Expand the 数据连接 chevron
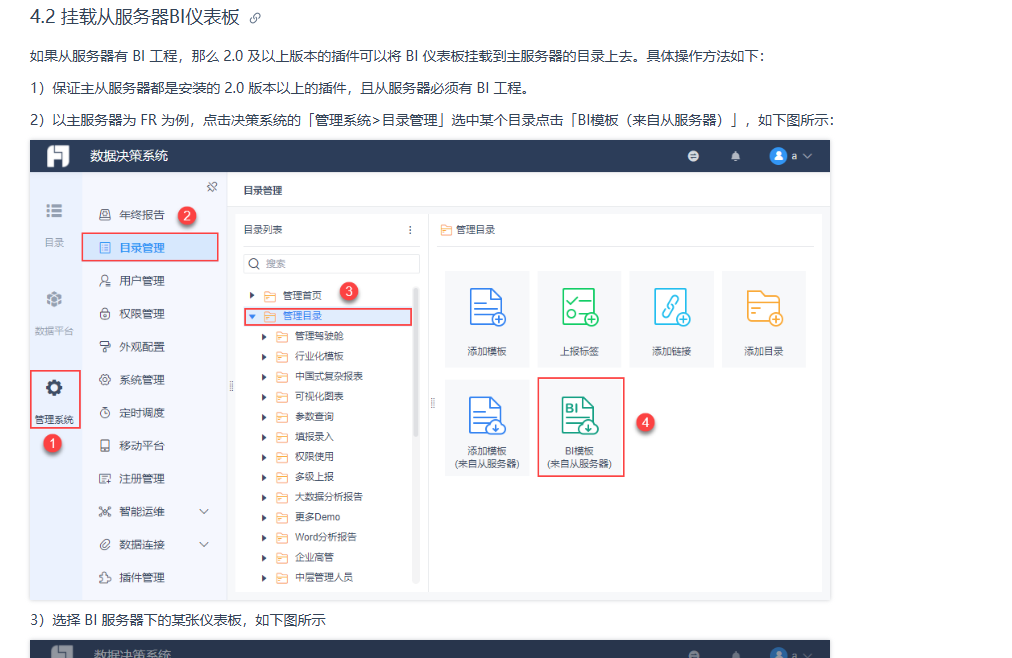This screenshot has height=658, width=1012. coord(204,544)
